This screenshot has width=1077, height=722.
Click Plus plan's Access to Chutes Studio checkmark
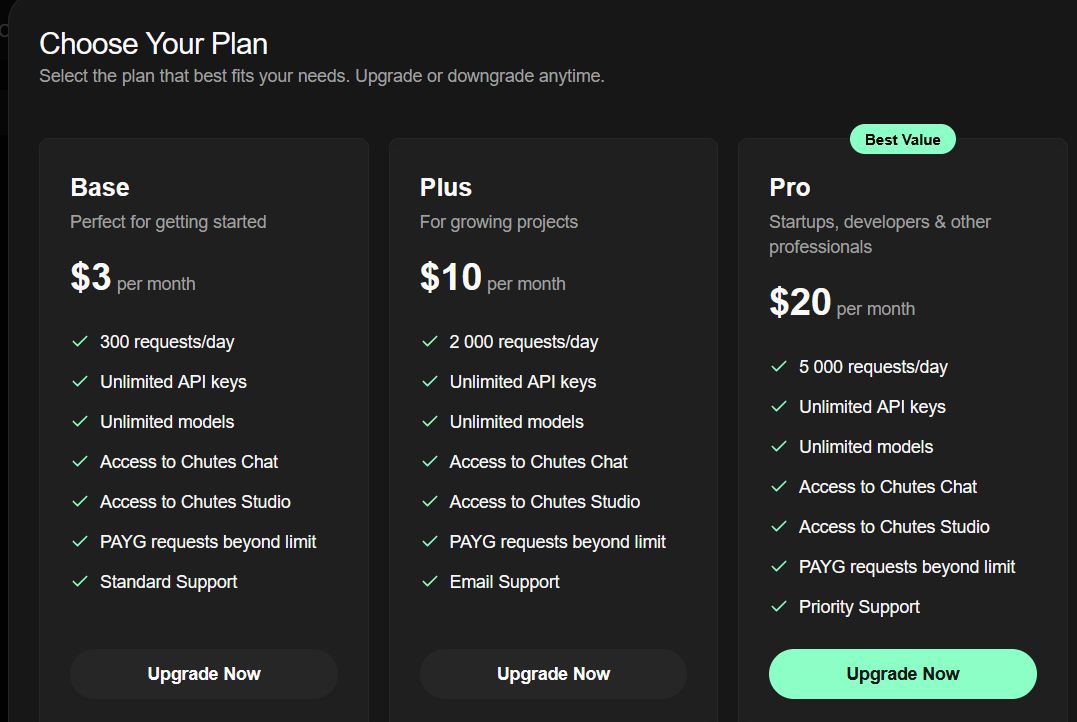tap(430, 502)
